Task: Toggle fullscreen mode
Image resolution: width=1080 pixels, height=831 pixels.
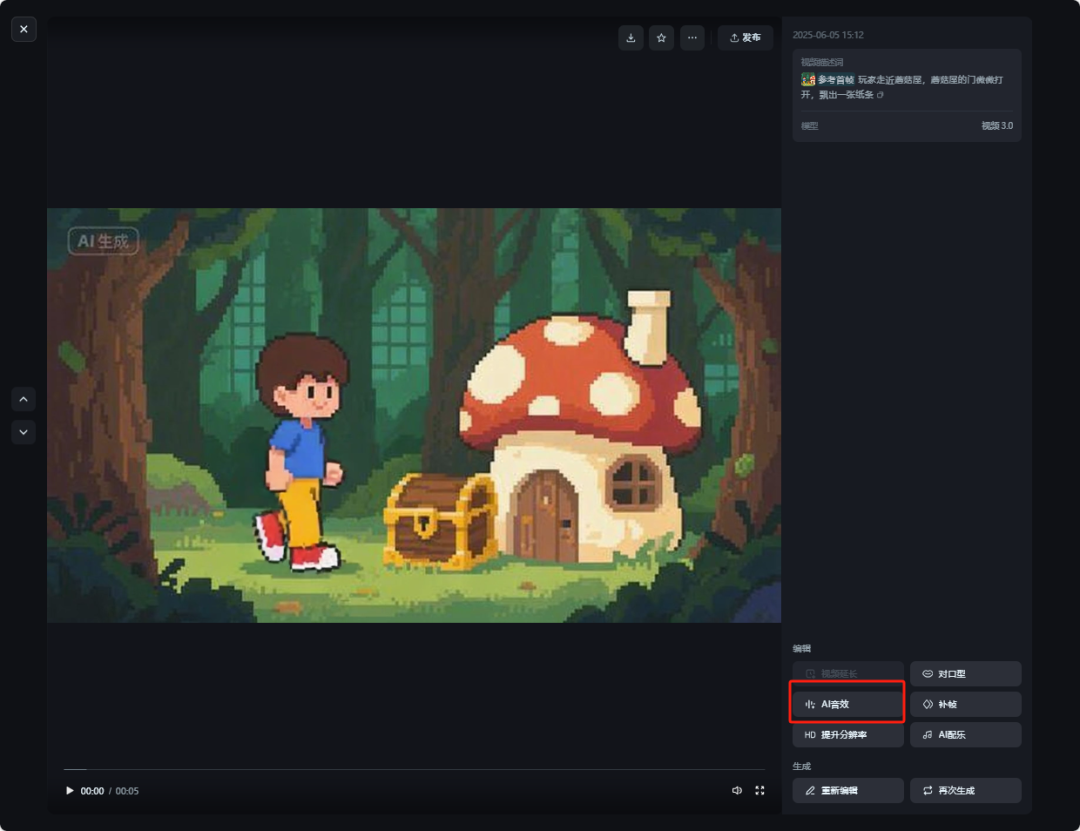Action: [x=760, y=790]
